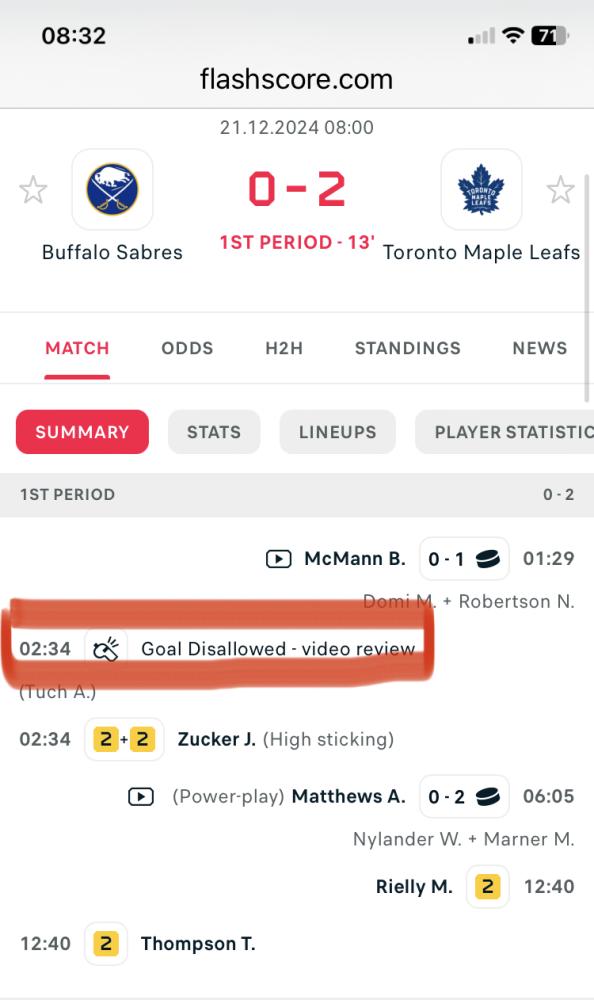Tap Thompson T. two-minute penalty icon

click(106, 943)
